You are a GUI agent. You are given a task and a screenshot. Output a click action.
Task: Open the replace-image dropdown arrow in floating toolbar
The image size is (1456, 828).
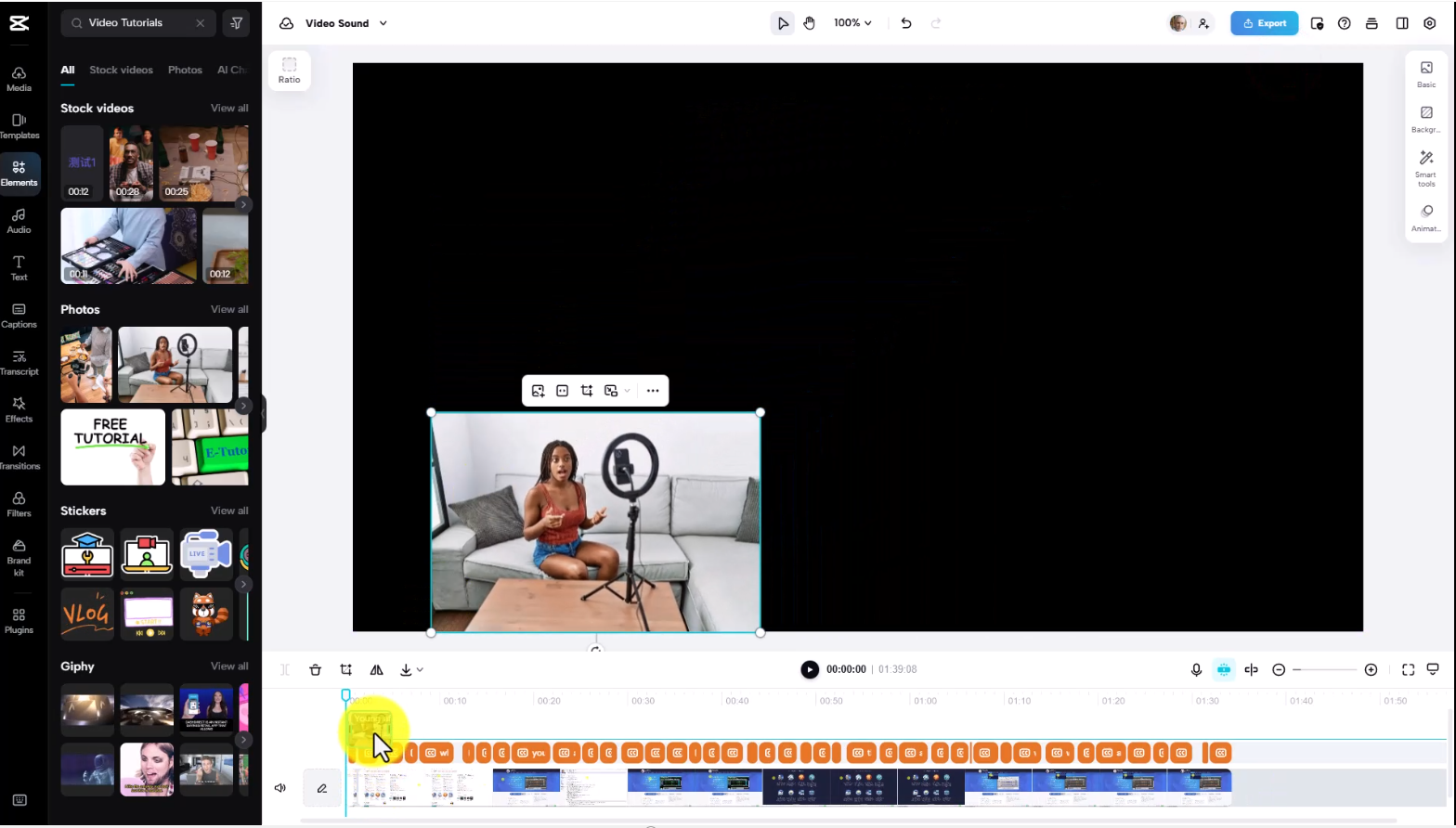pyautogui.click(x=627, y=391)
